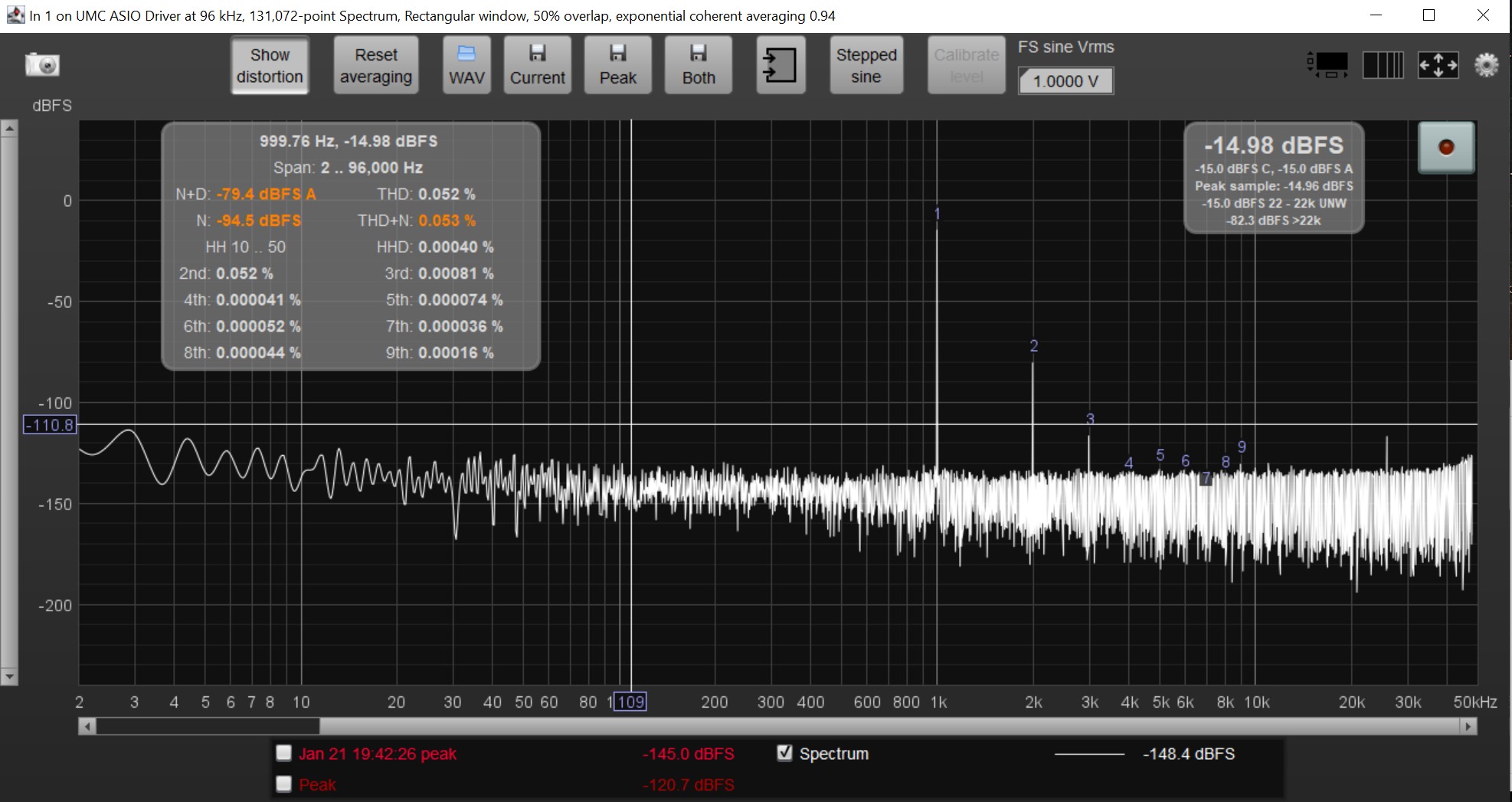Click harmonic marker 9 on graph

click(1242, 447)
